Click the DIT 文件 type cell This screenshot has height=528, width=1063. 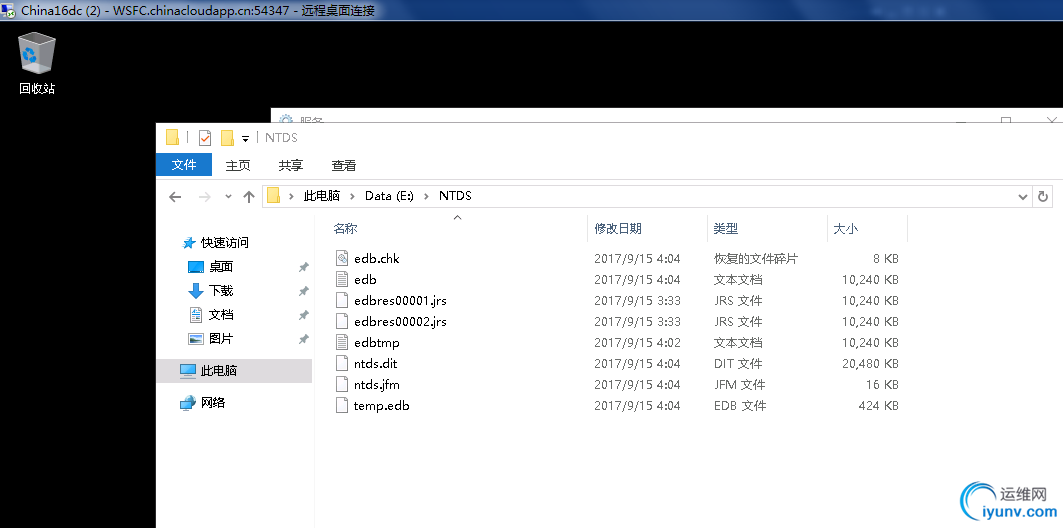click(x=738, y=363)
